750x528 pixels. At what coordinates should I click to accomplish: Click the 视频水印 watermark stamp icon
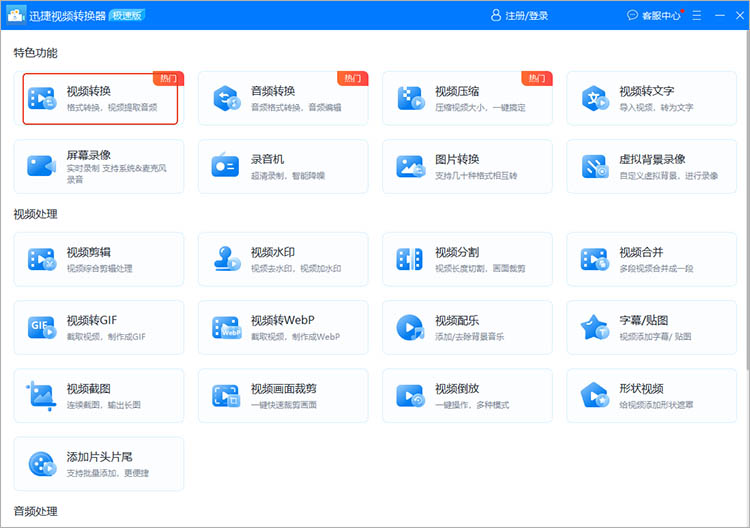tap(227, 259)
